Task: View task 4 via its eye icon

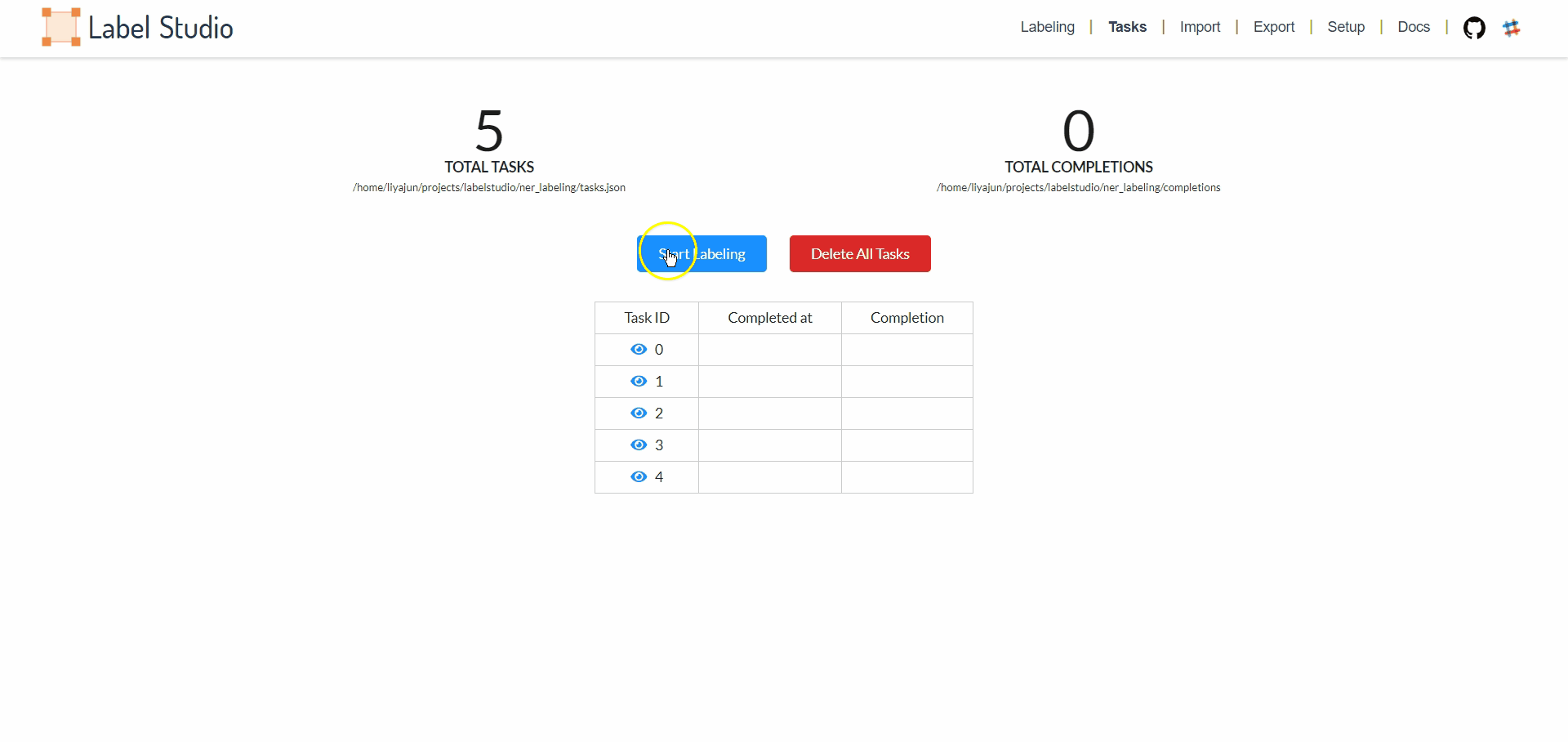Action: click(639, 477)
